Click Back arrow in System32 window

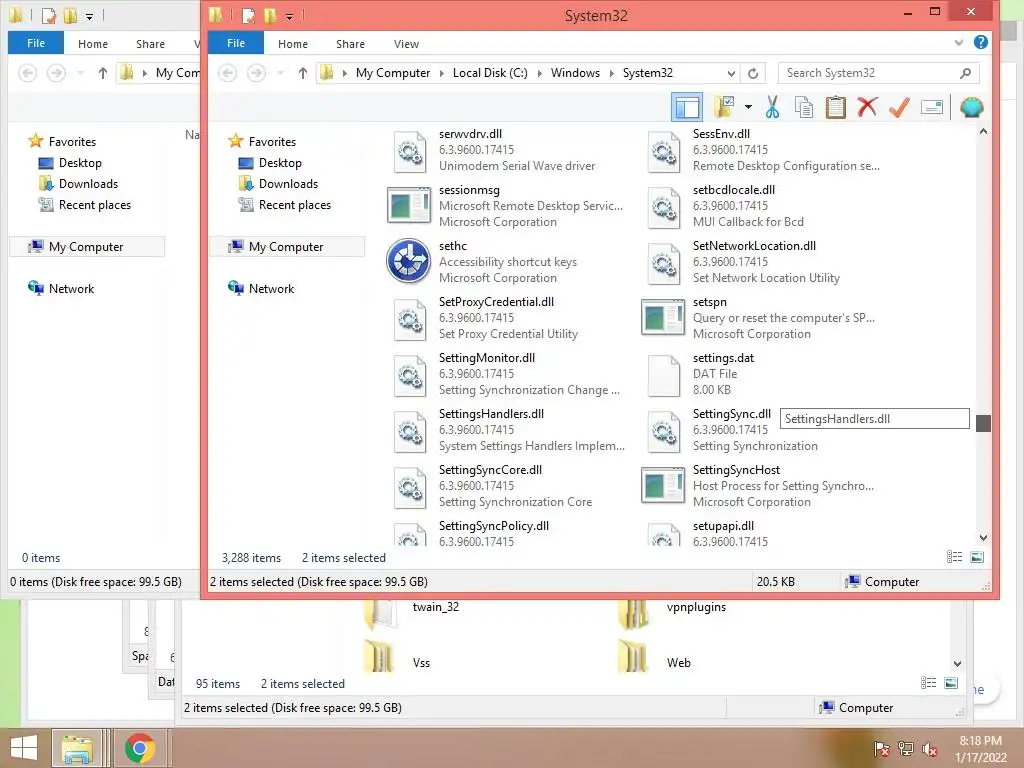click(227, 73)
